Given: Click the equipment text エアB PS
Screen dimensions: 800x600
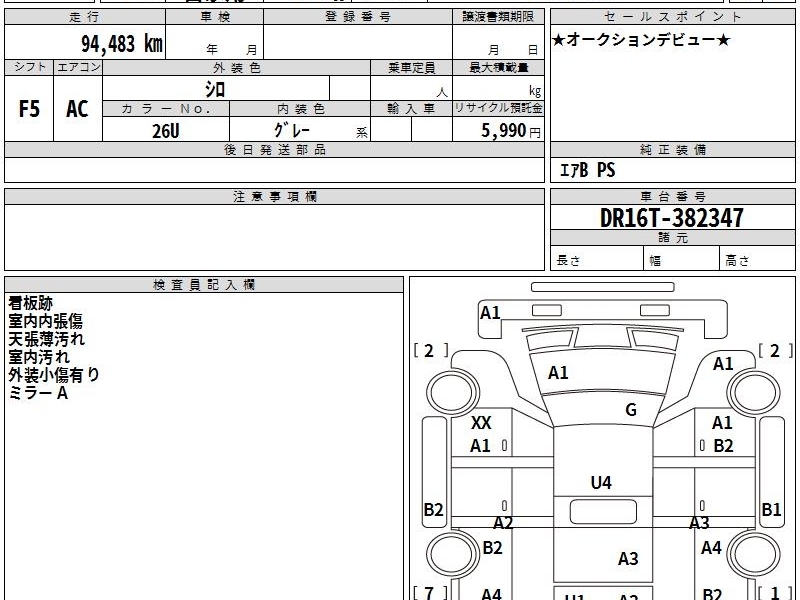Looking at the screenshot, I should (x=588, y=170).
